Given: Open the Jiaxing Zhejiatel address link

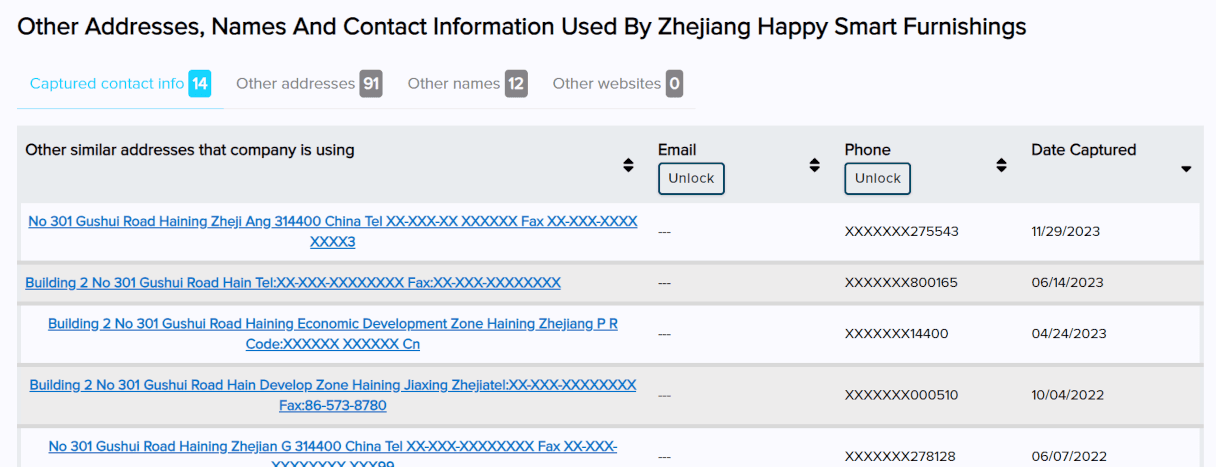Looking at the screenshot, I should point(333,395).
